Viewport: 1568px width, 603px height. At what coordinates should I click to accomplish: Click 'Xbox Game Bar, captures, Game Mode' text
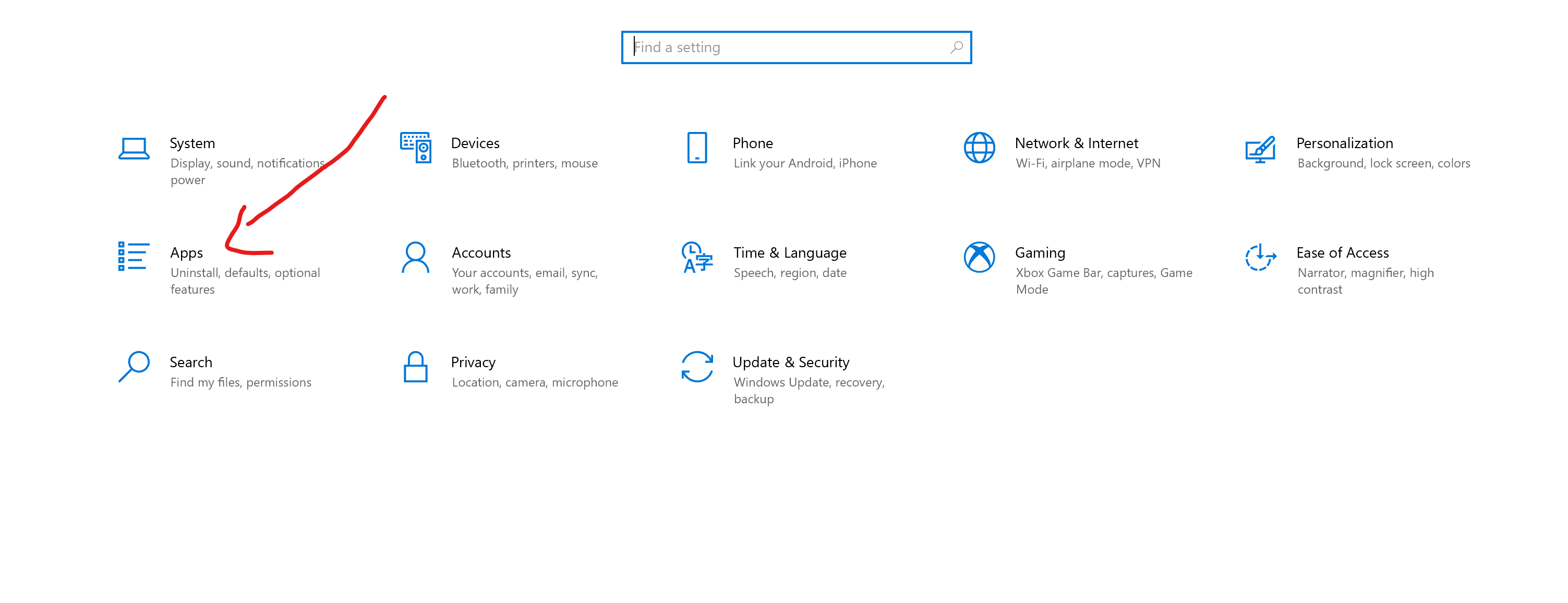[x=1104, y=281]
